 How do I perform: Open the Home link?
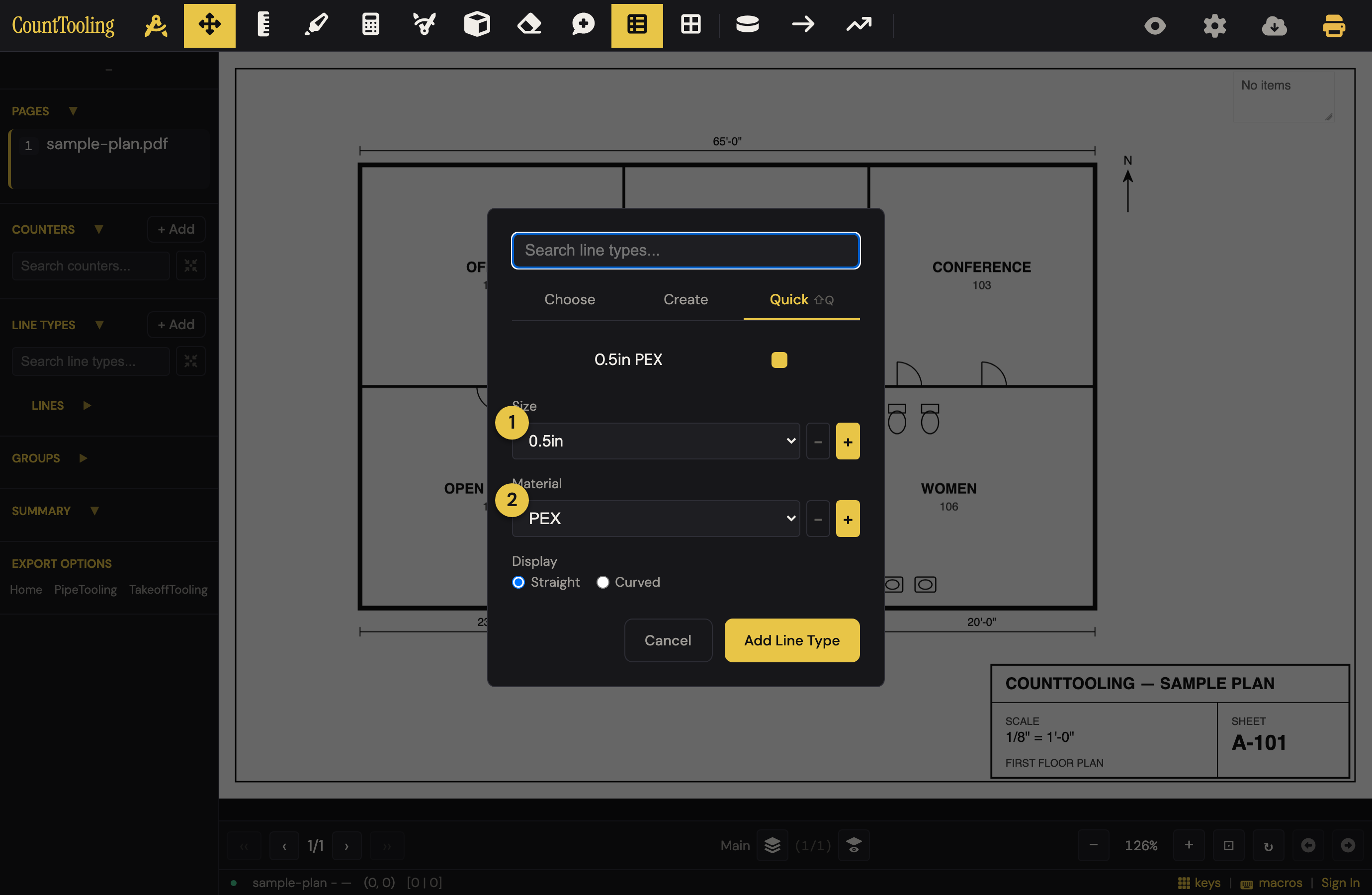[x=26, y=589]
